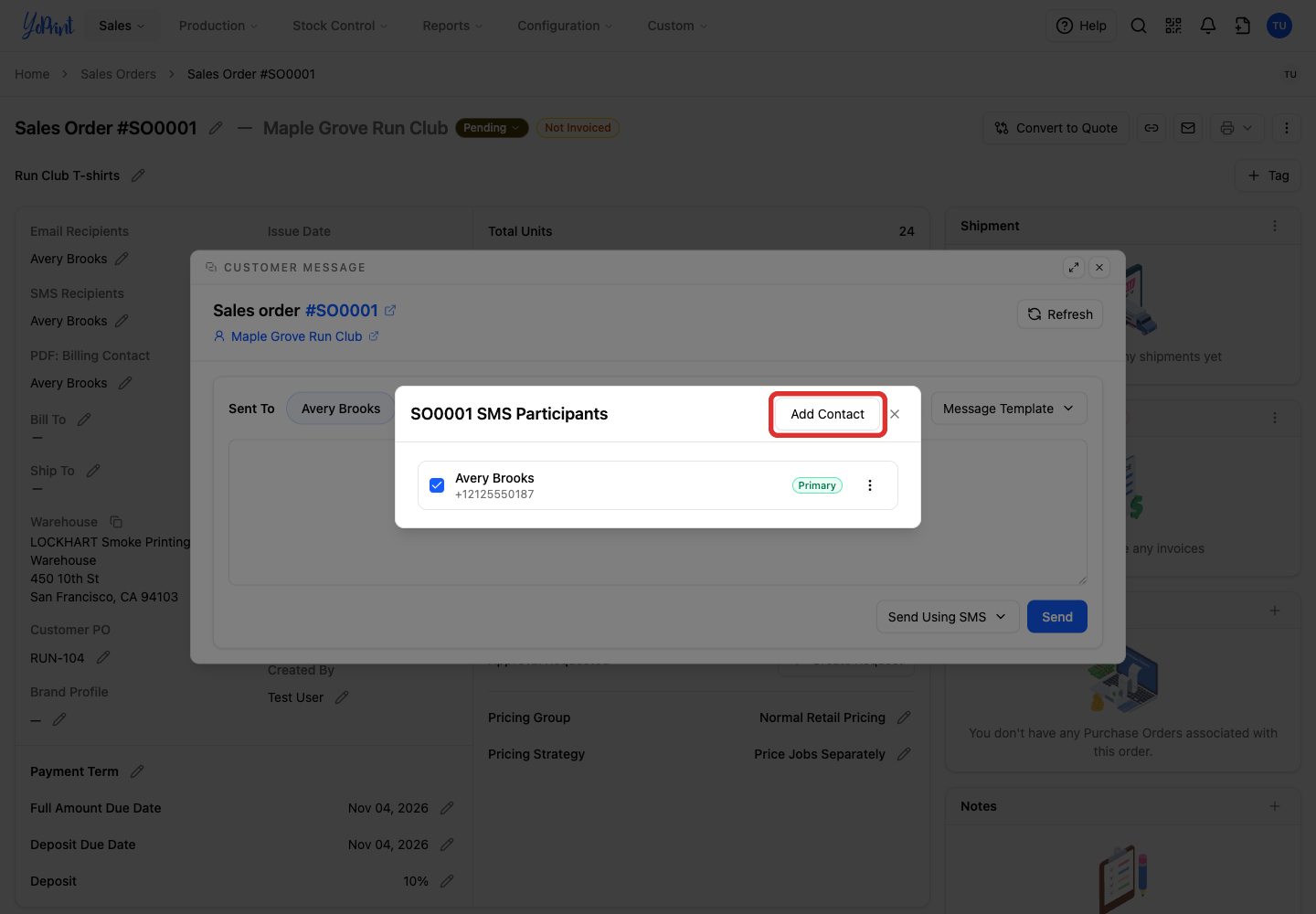The height and width of the screenshot is (914, 1316).
Task: Click the printer icon
Action: click(1227, 128)
